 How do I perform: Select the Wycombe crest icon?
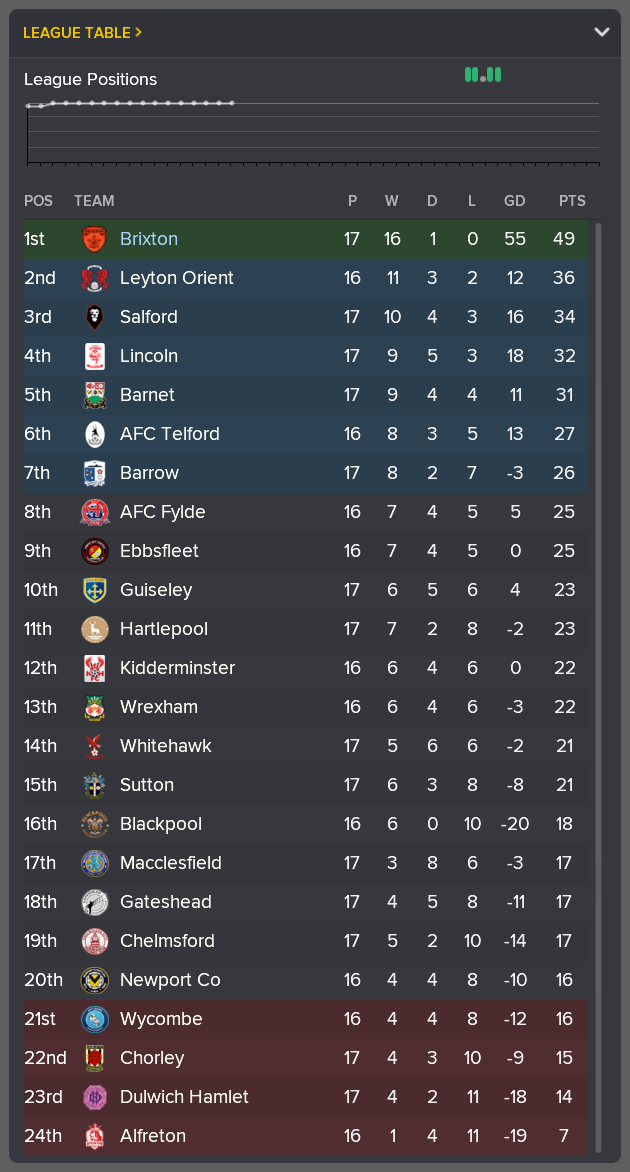(95, 1018)
